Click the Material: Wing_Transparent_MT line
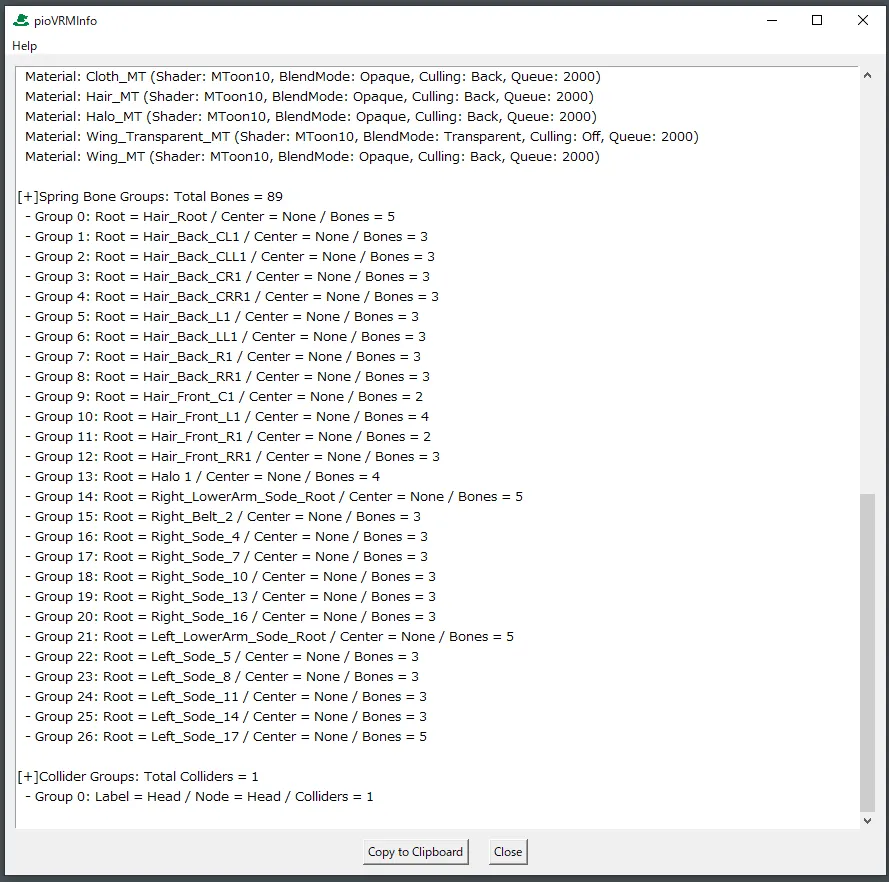This screenshot has height=882, width=889. (362, 137)
